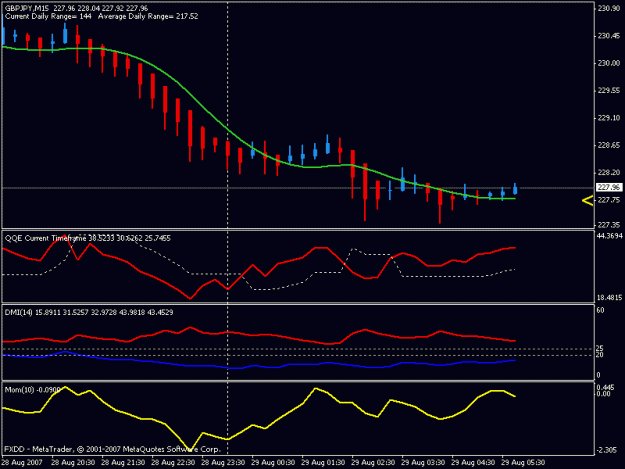This screenshot has width=625, height=469.
Task: Click the 28 Aug 22:30 time label
Action: click(173, 463)
